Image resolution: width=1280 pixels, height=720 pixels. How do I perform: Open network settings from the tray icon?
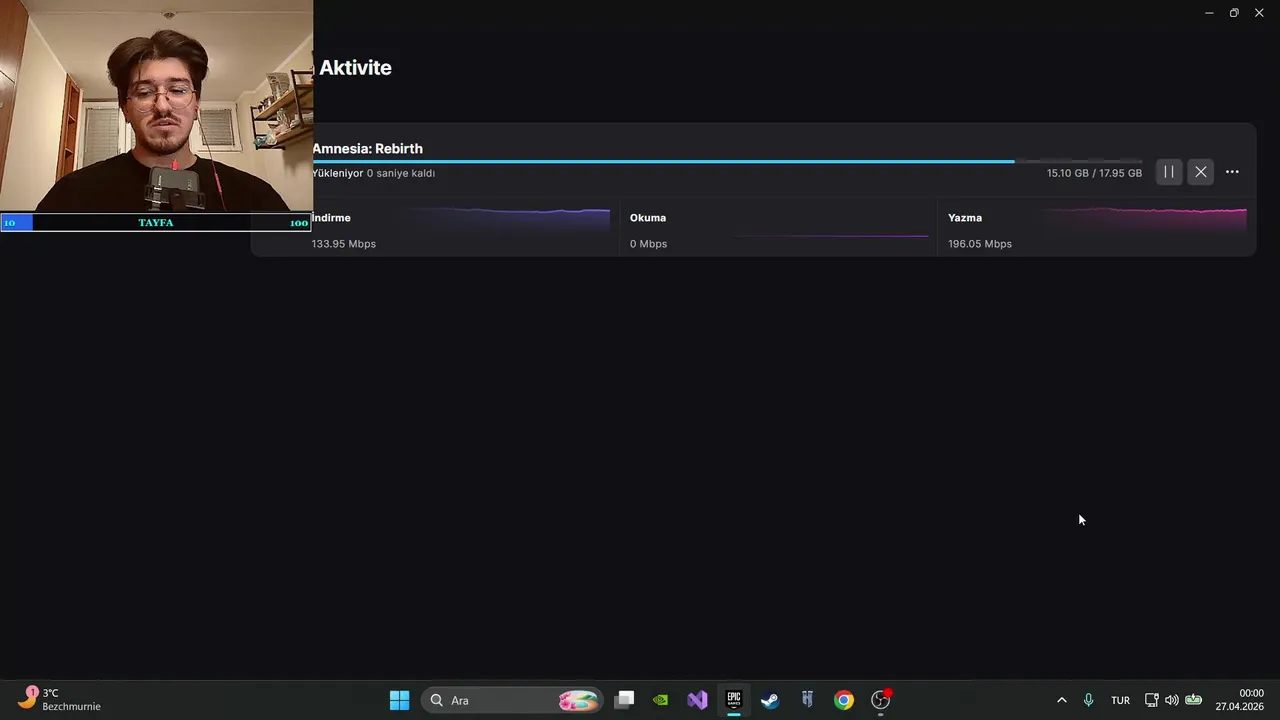[1151, 700]
